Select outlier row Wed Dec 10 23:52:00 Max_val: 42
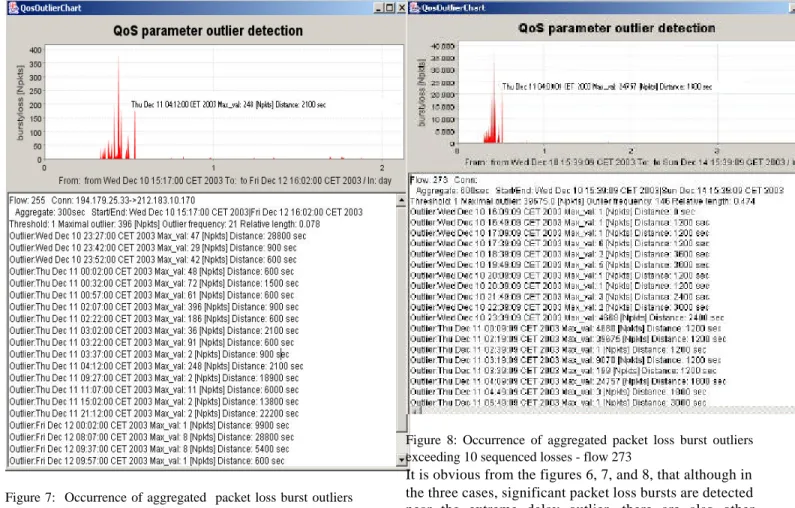Screen dimensions: 795x508 153,260
